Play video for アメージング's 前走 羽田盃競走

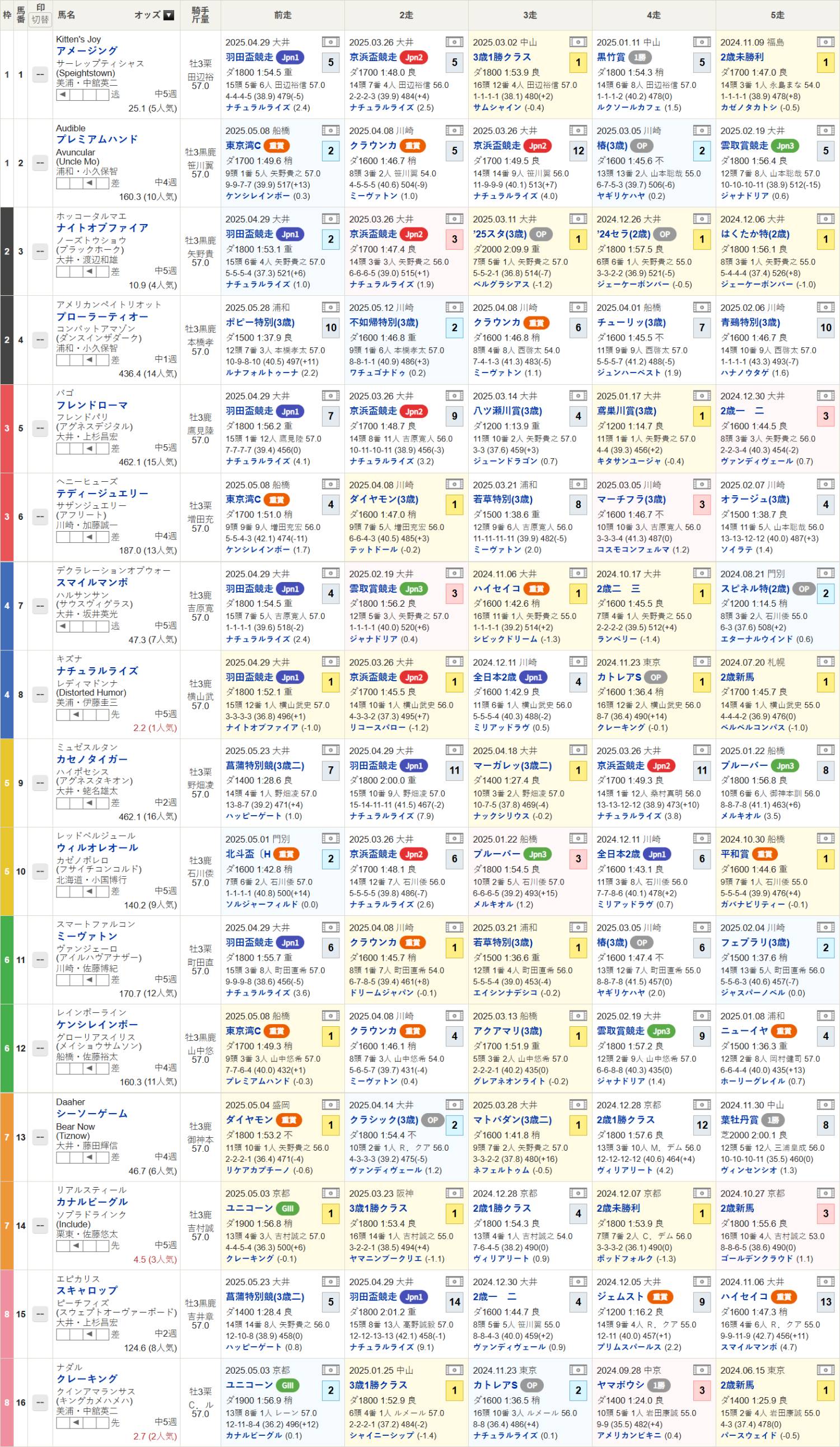(330, 42)
